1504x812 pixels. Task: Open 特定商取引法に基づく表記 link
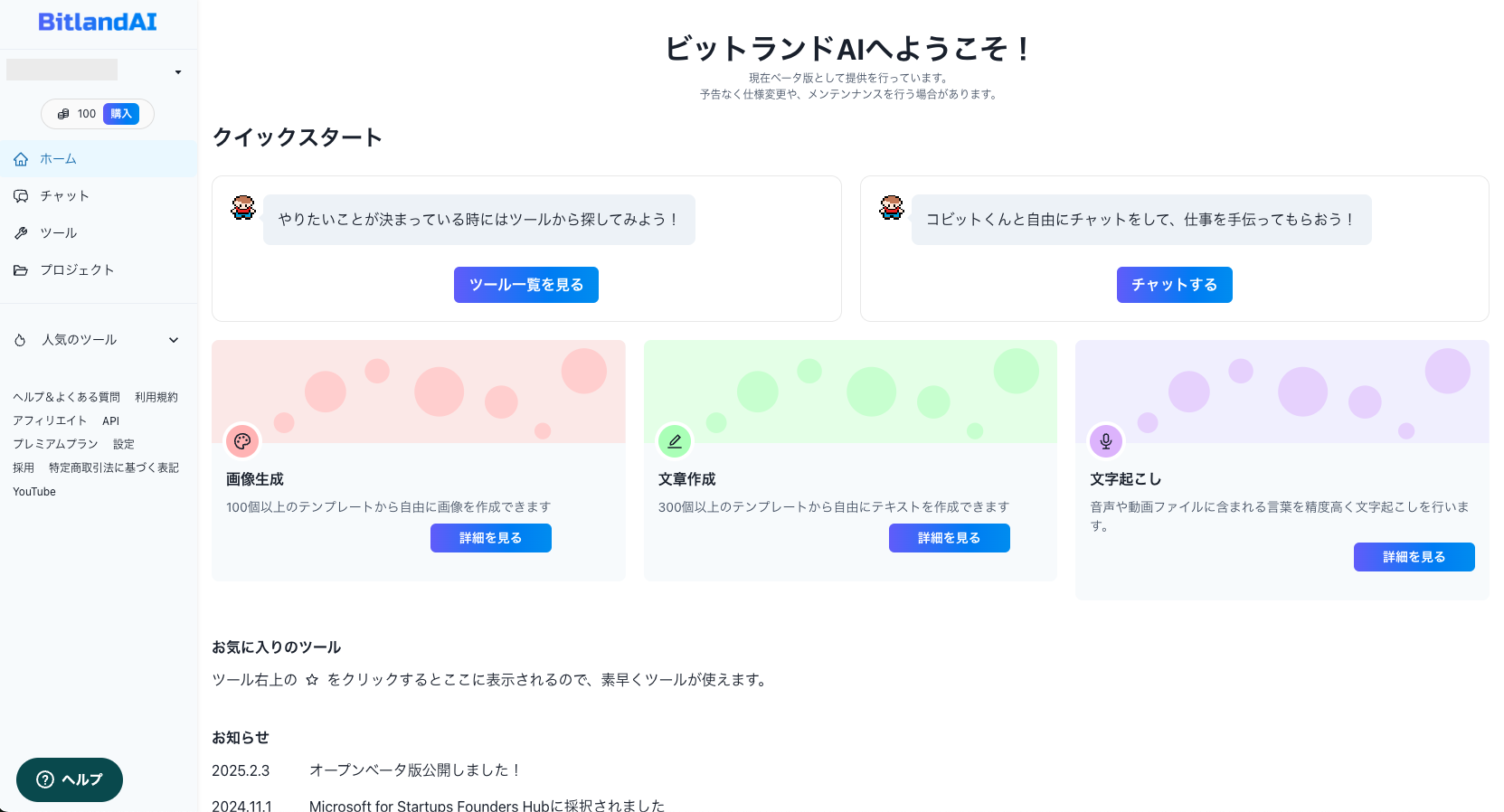pyautogui.click(x=114, y=467)
